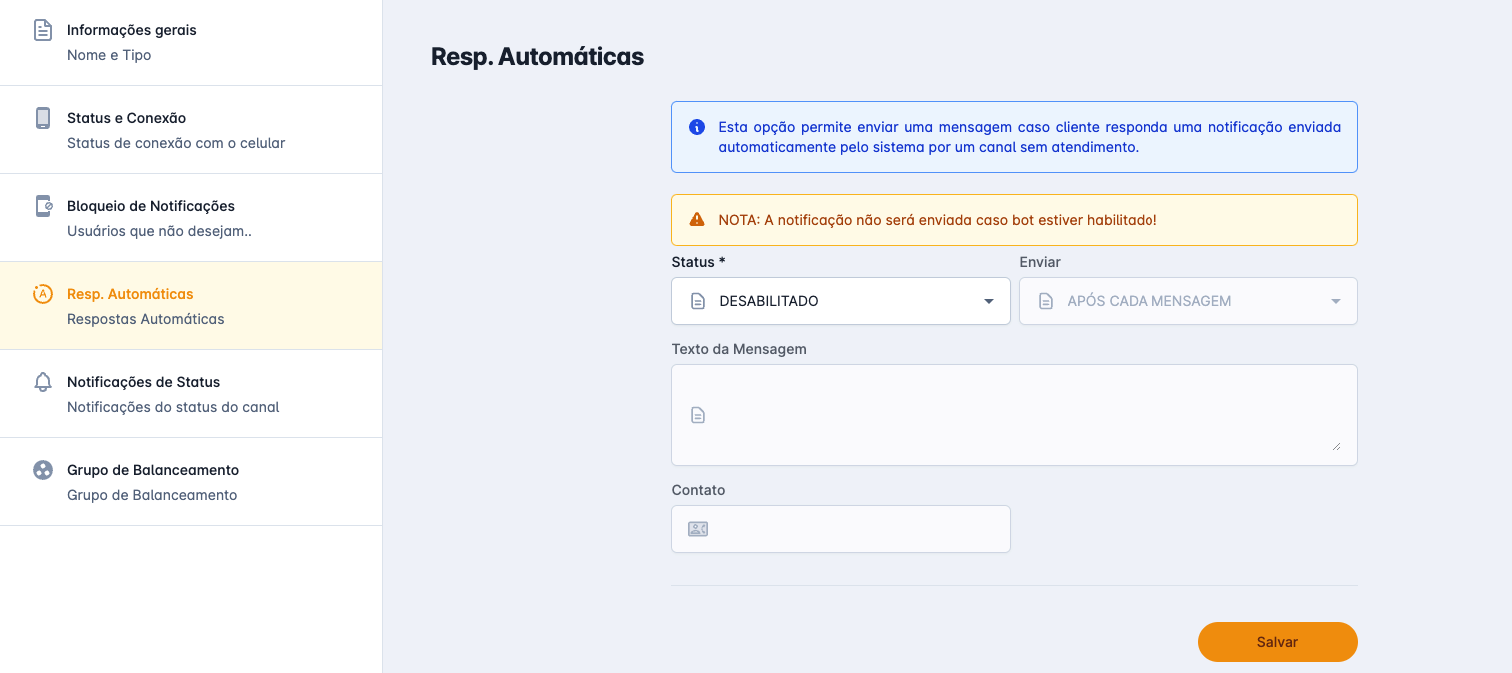Click the contact card icon in Contato field

[697, 528]
